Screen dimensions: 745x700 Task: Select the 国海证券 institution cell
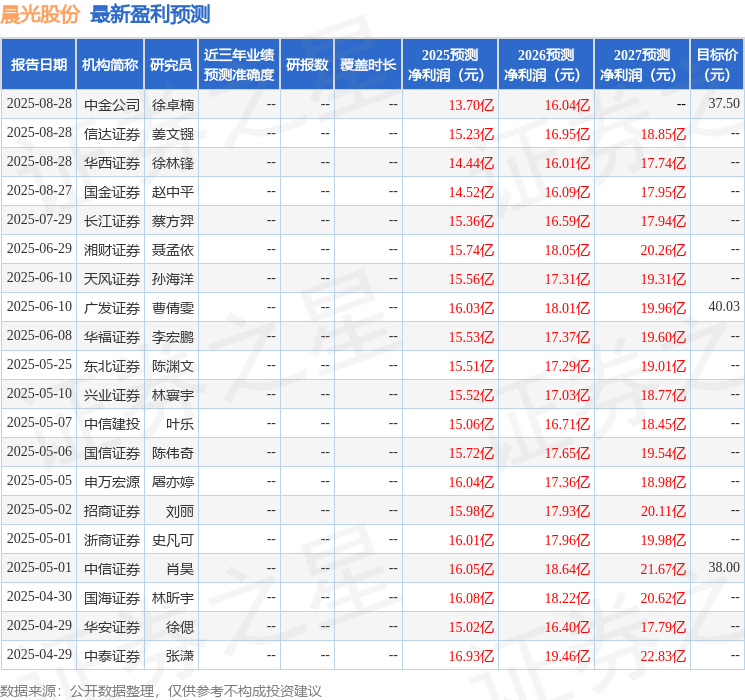(x=112, y=597)
